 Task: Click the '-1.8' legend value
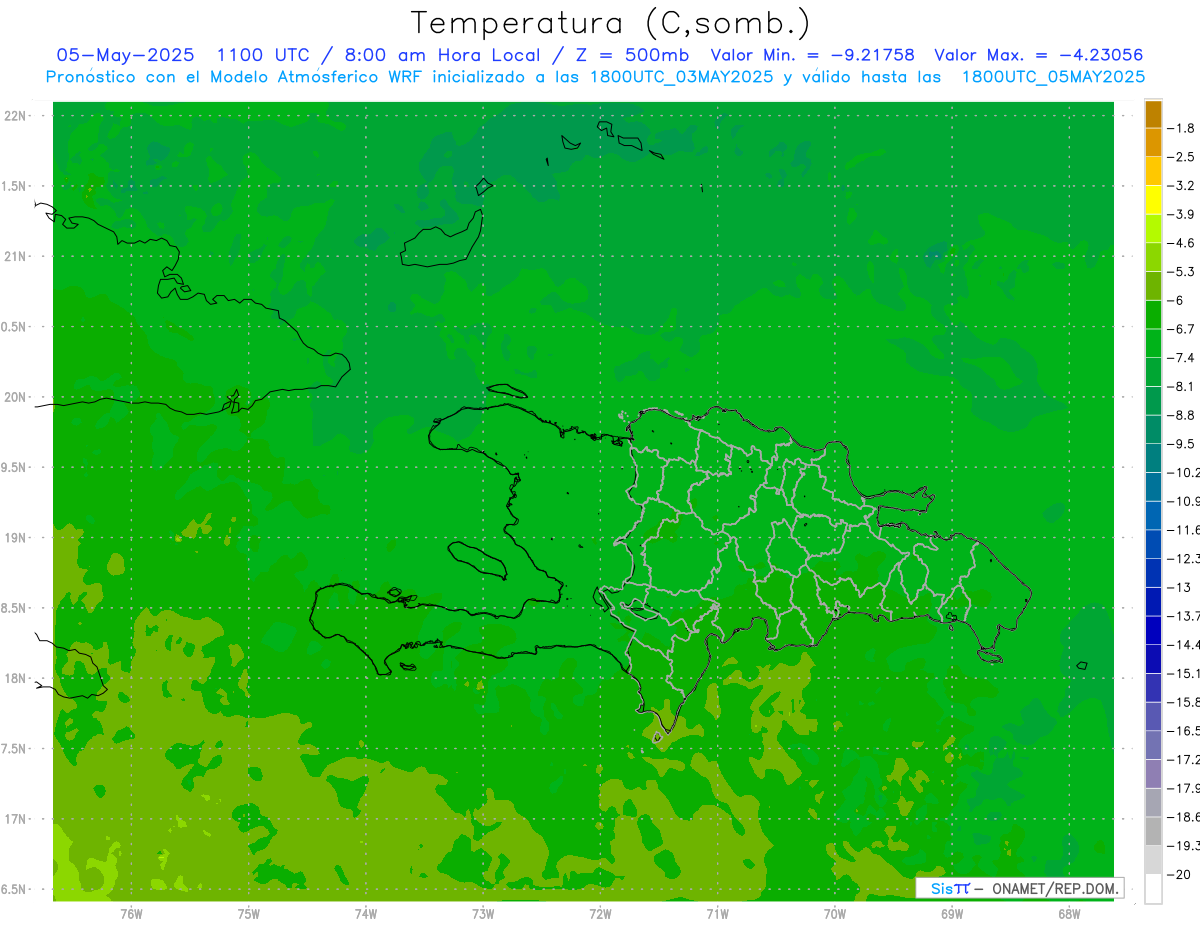(1180, 128)
